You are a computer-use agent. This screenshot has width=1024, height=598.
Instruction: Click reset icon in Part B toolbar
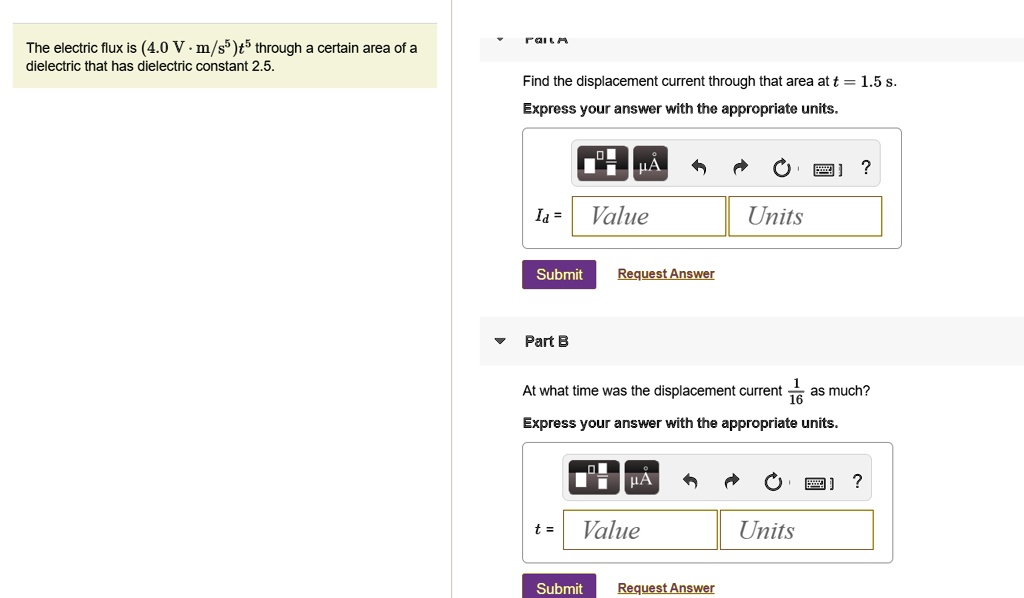tap(773, 482)
